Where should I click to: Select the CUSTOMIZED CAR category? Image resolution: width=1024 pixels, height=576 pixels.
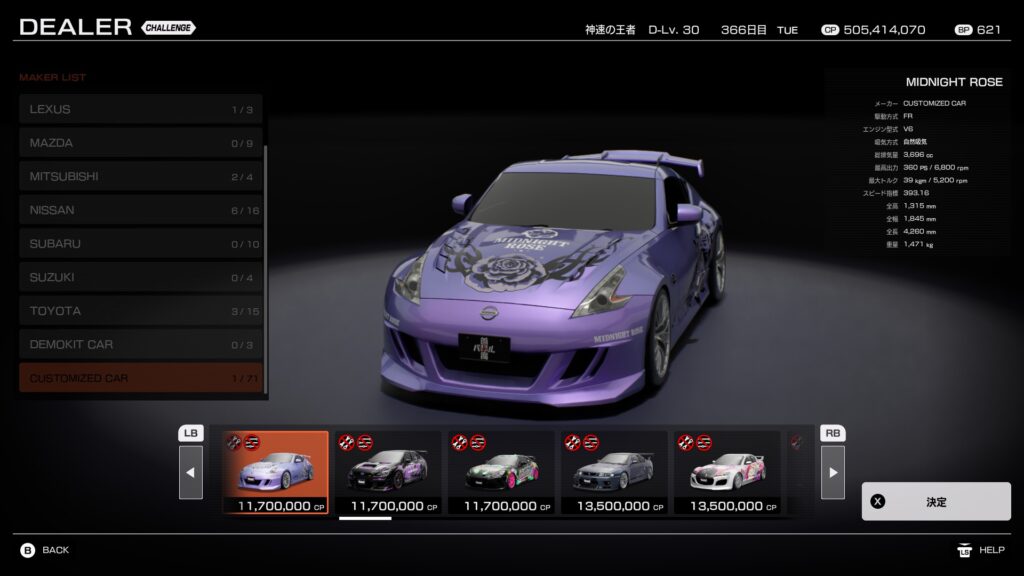point(140,378)
